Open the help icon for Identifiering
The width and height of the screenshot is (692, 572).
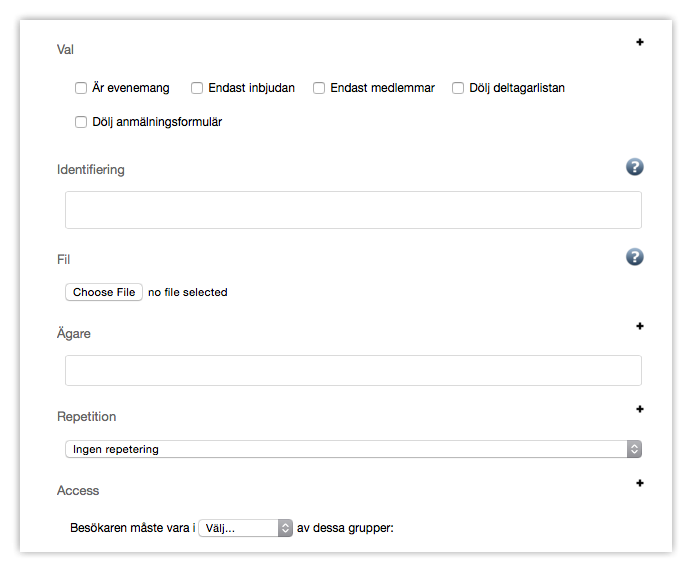(x=634, y=167)
